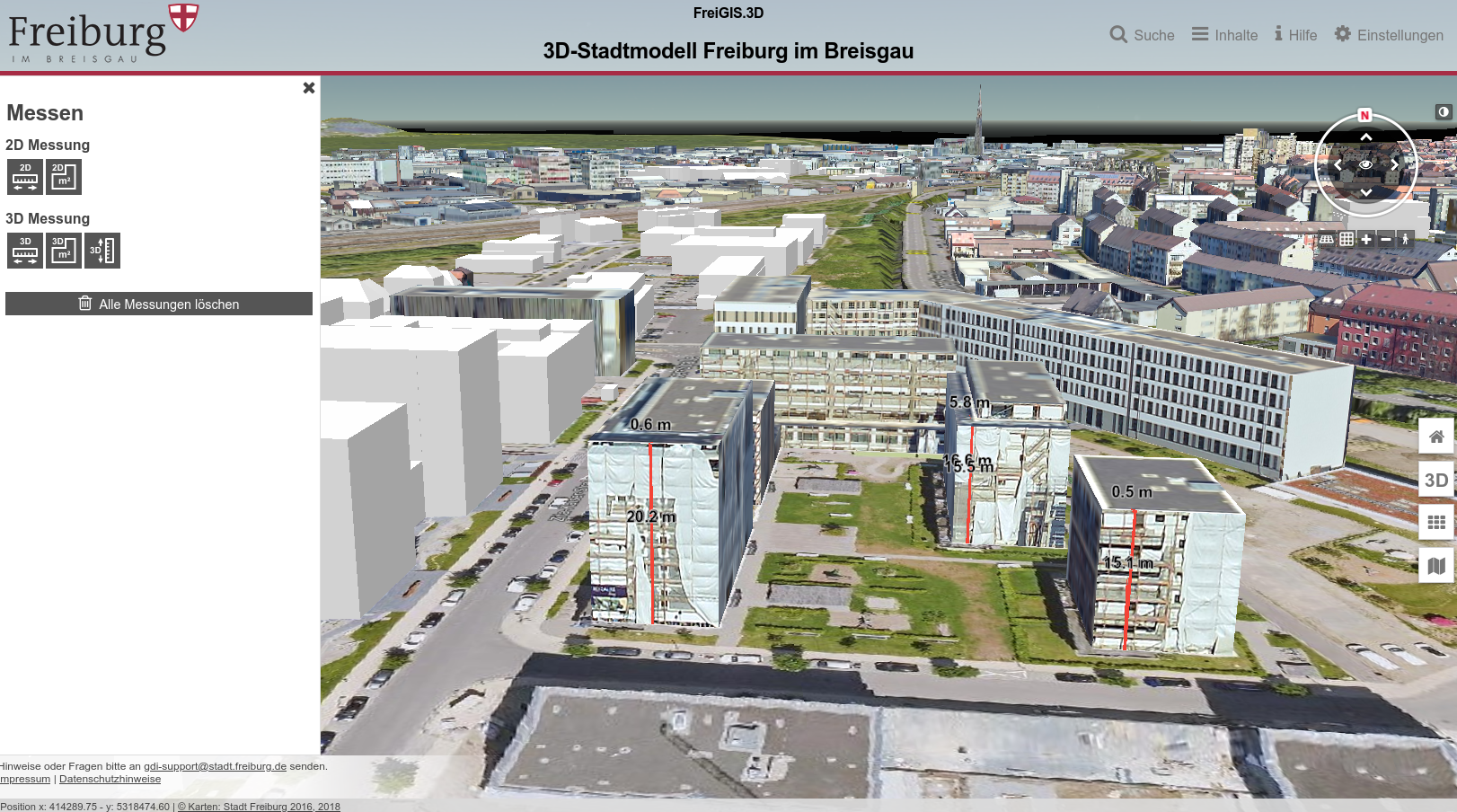Select the 3D distance measurement tool
Image resolution: width=1457 pixels, height=812 pixels.
pyautogui.click(x=24, y=250)
